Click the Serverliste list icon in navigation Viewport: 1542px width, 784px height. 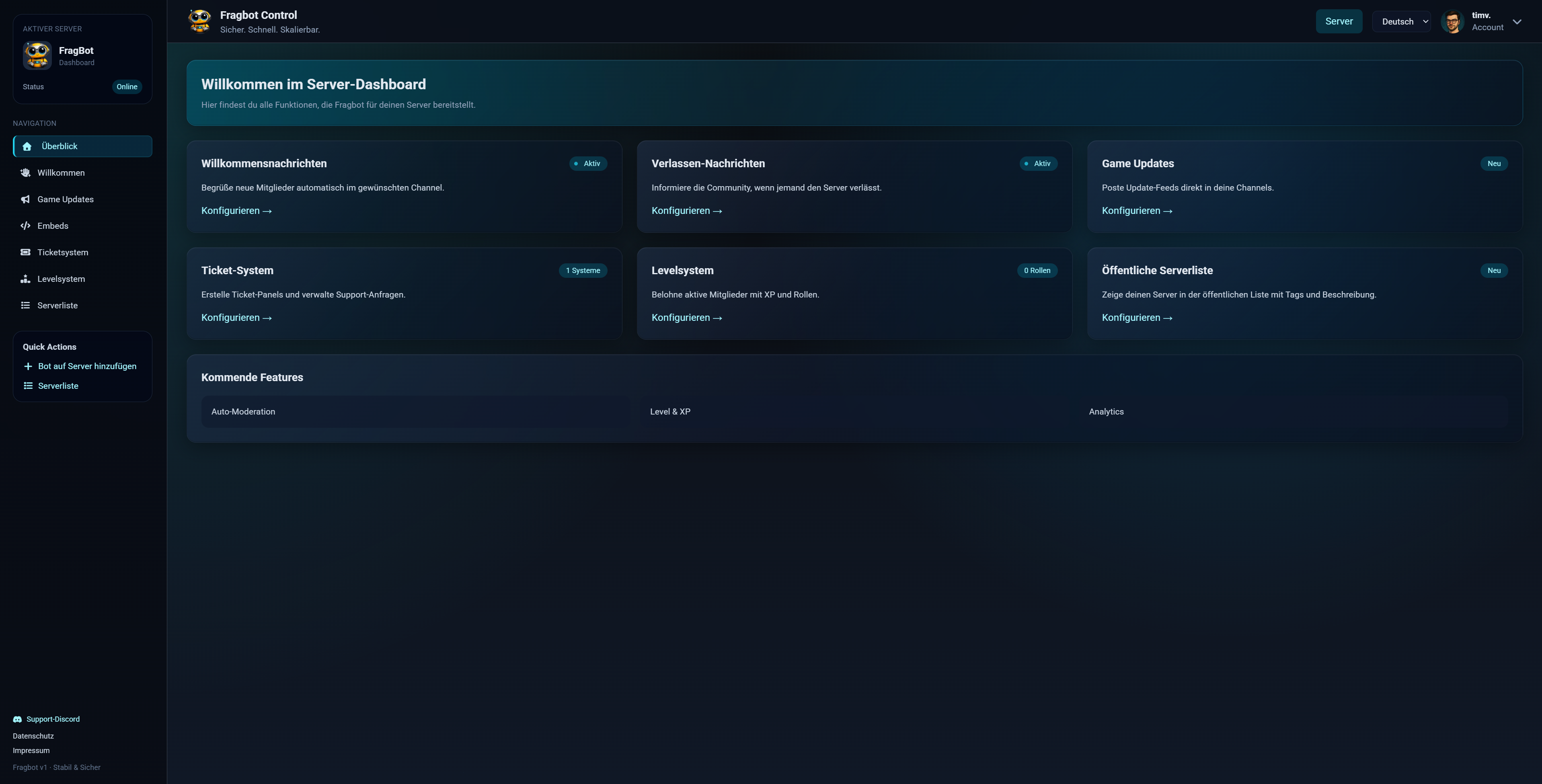(x=25, y=305)
